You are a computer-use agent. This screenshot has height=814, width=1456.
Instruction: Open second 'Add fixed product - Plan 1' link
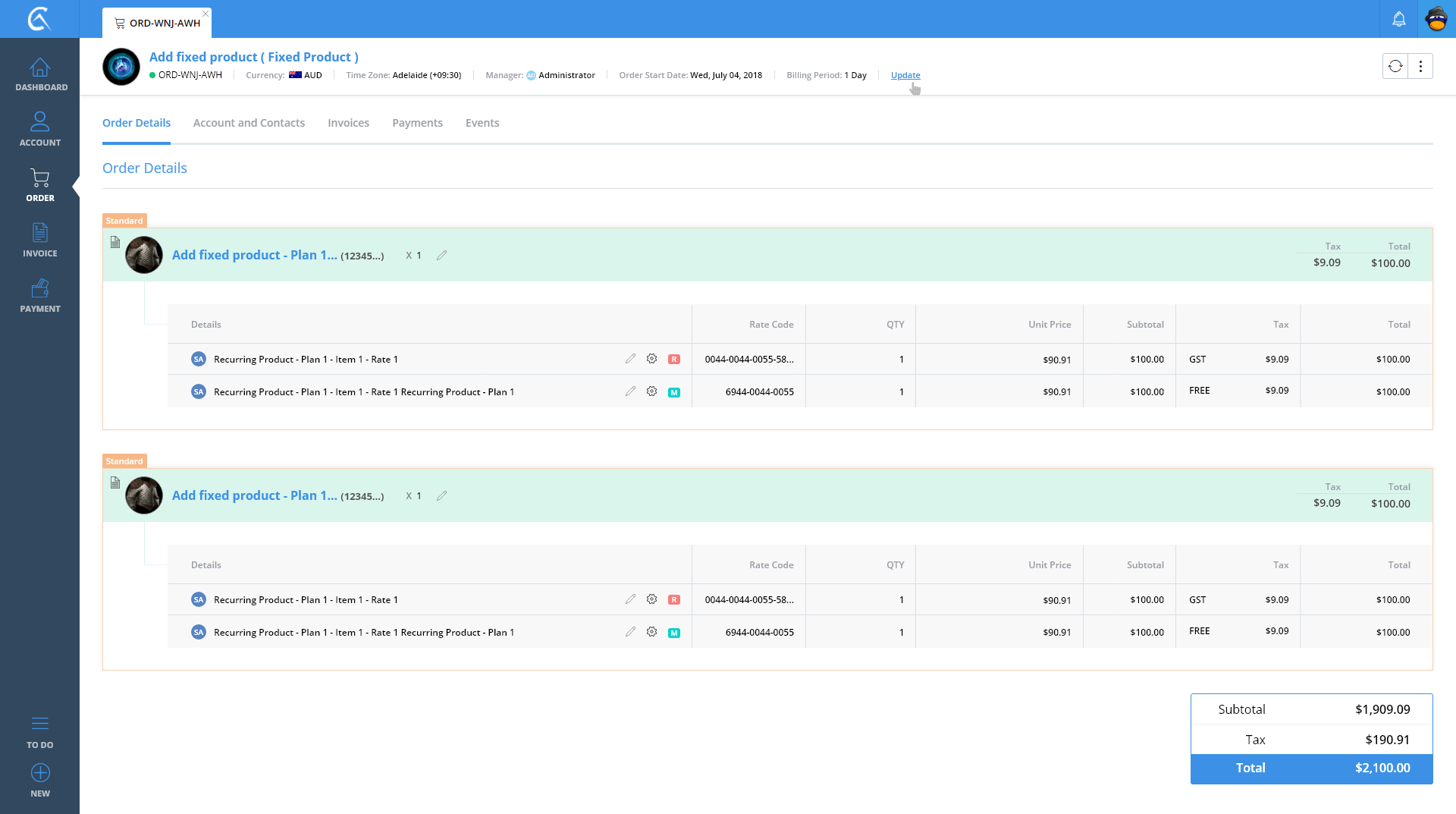(254, 495)
